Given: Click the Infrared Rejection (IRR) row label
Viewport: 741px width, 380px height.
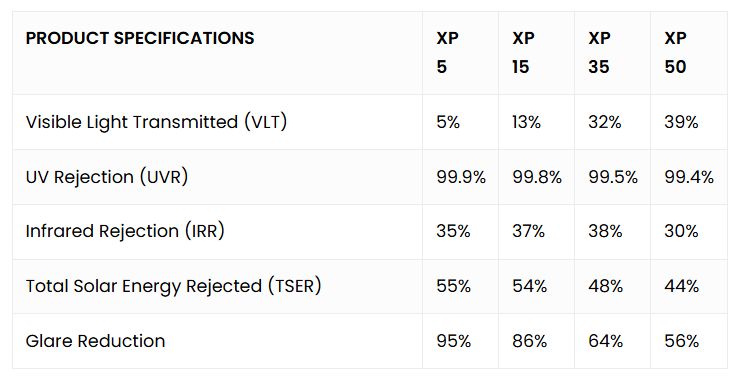Looking at the screenshot, I should pos(125,231).
